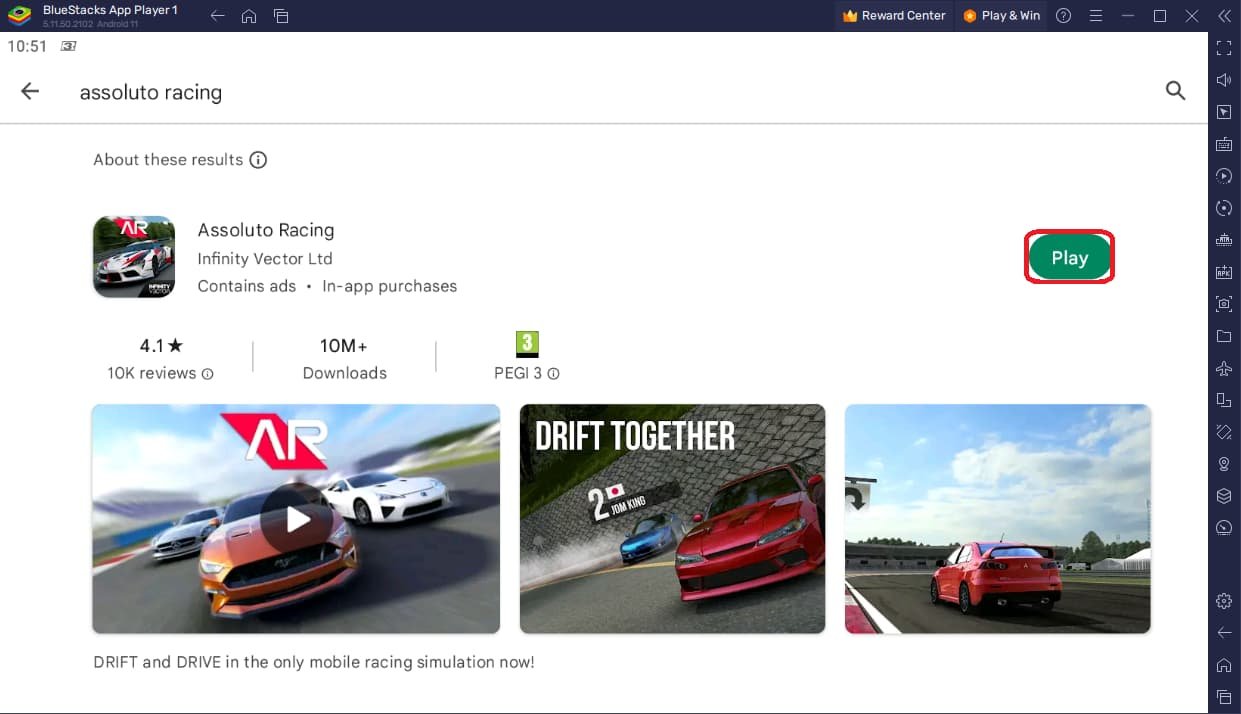Collapse the BlueStacks side toolbar
The width and height of the screenshot is (1241, 714).
(x=1223, y=16)
